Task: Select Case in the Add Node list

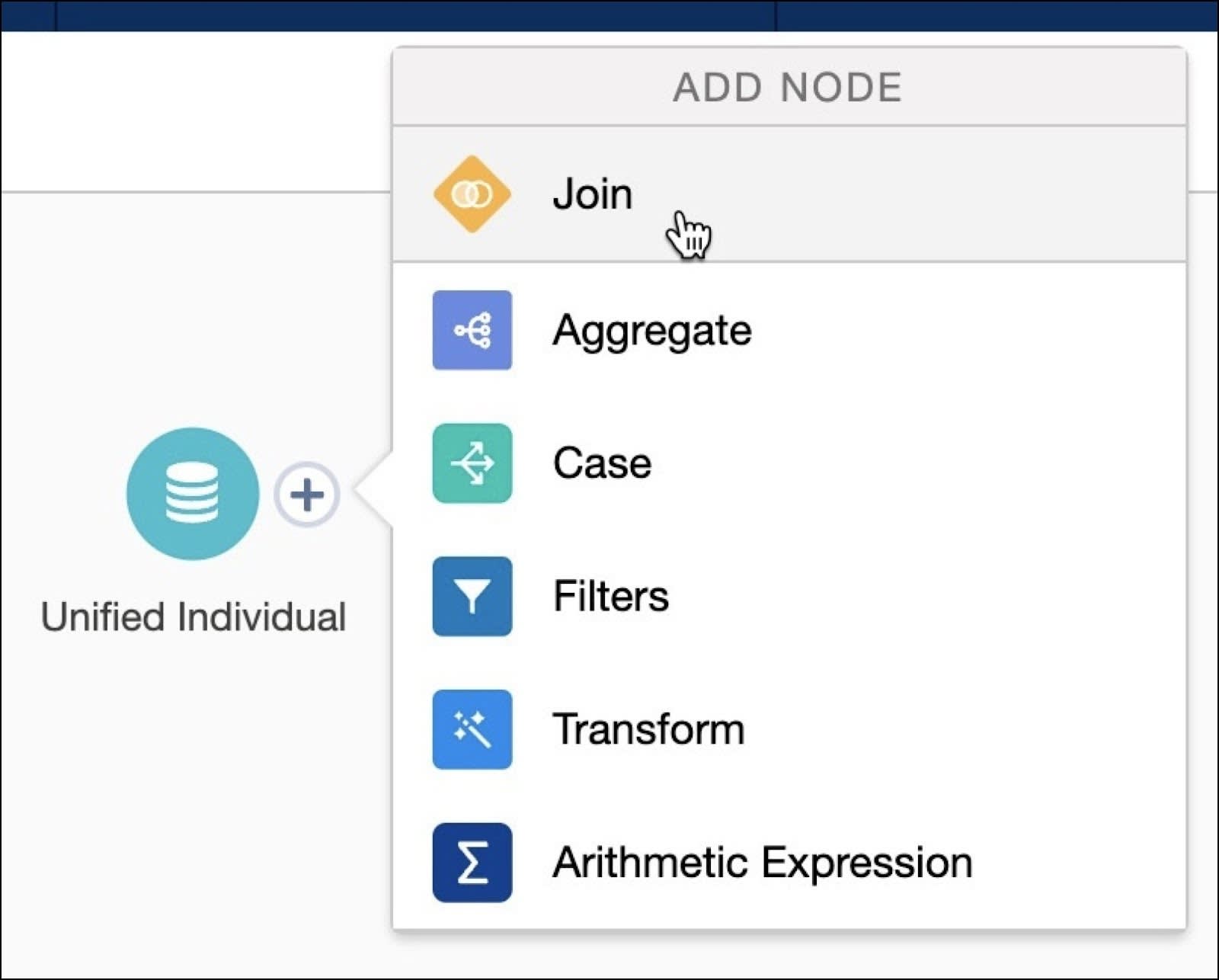Action: click(602, 463)
